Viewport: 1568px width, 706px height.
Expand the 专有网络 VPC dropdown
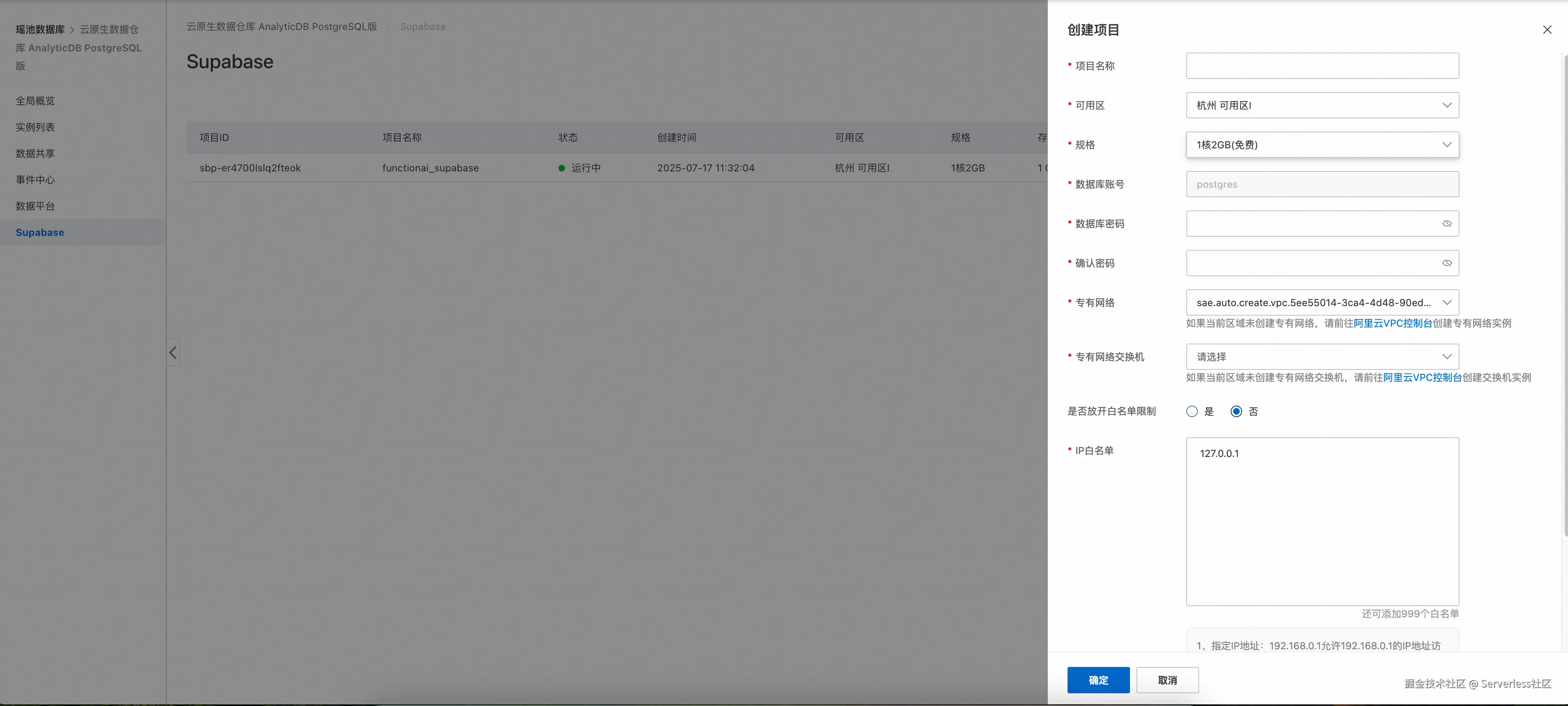(x=1322, y=302)
